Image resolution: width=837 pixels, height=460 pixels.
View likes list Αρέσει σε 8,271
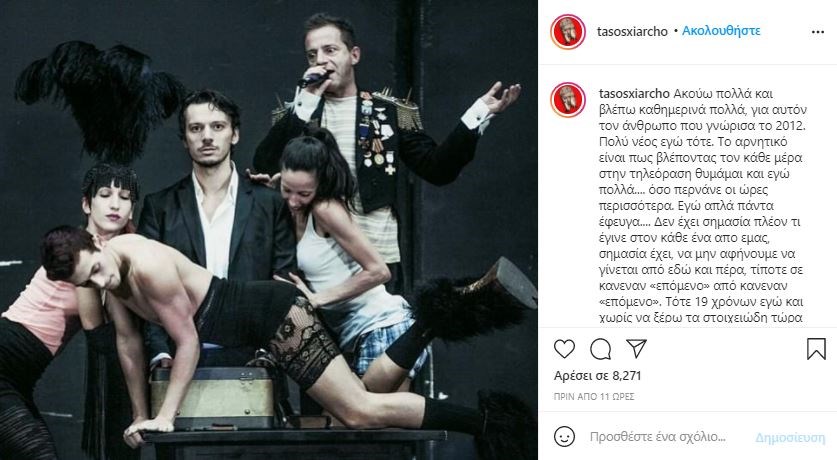(597, 376)
